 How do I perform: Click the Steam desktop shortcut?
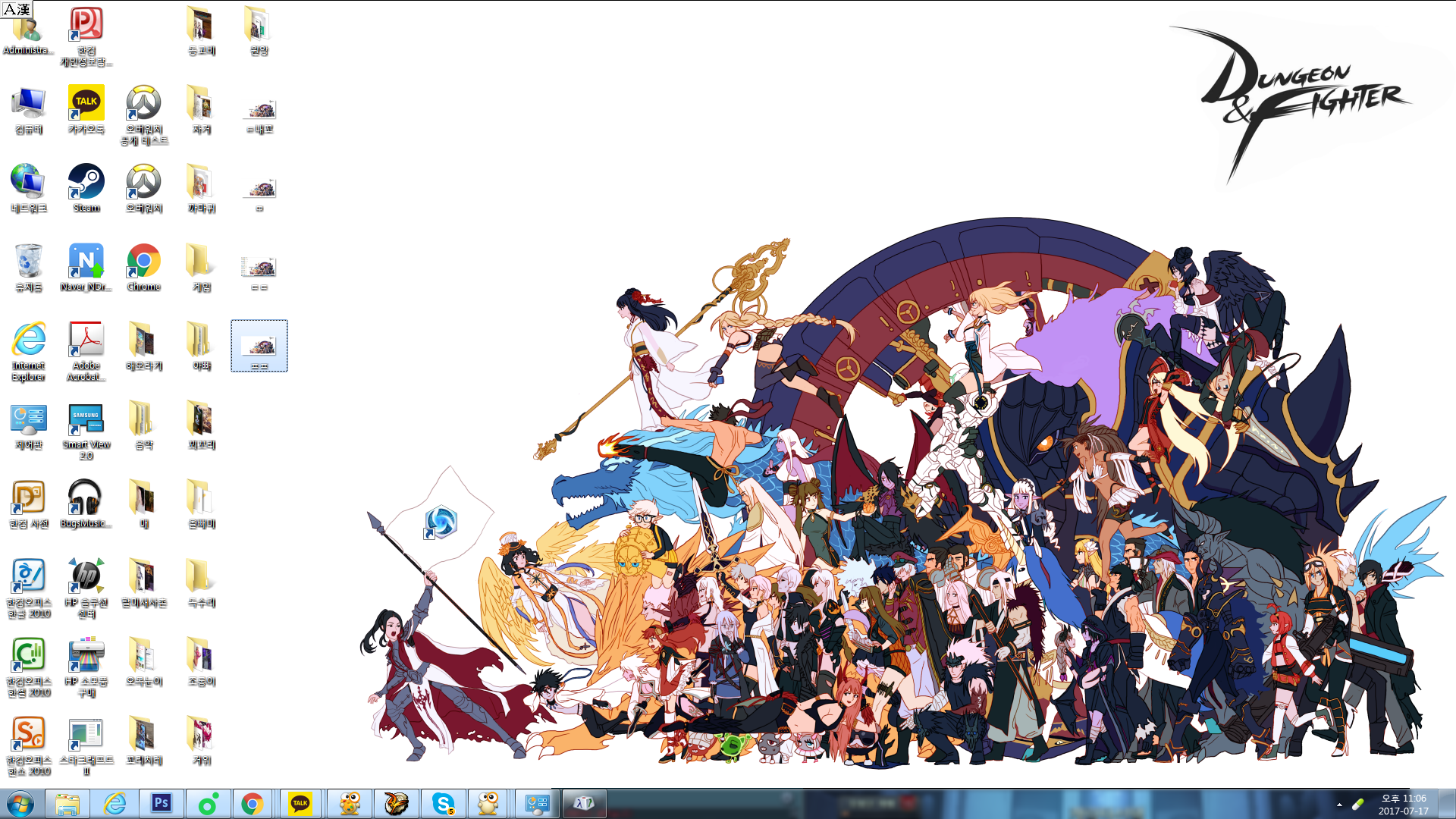(x=86, y=183)
